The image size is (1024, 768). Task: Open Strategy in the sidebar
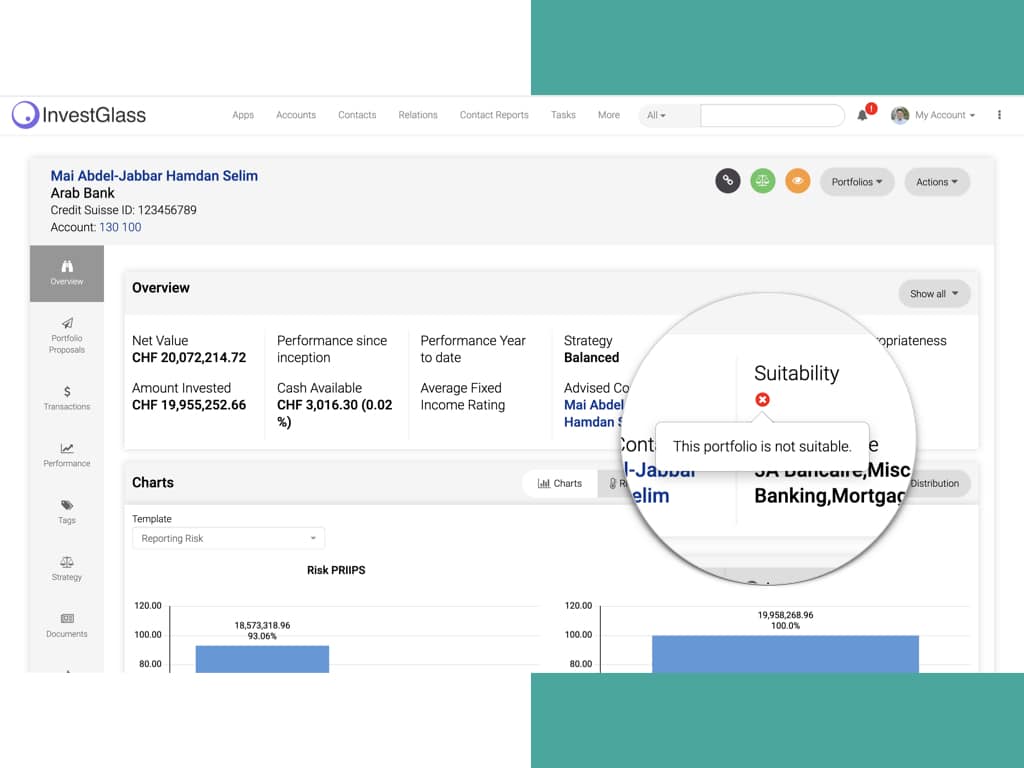67,568
